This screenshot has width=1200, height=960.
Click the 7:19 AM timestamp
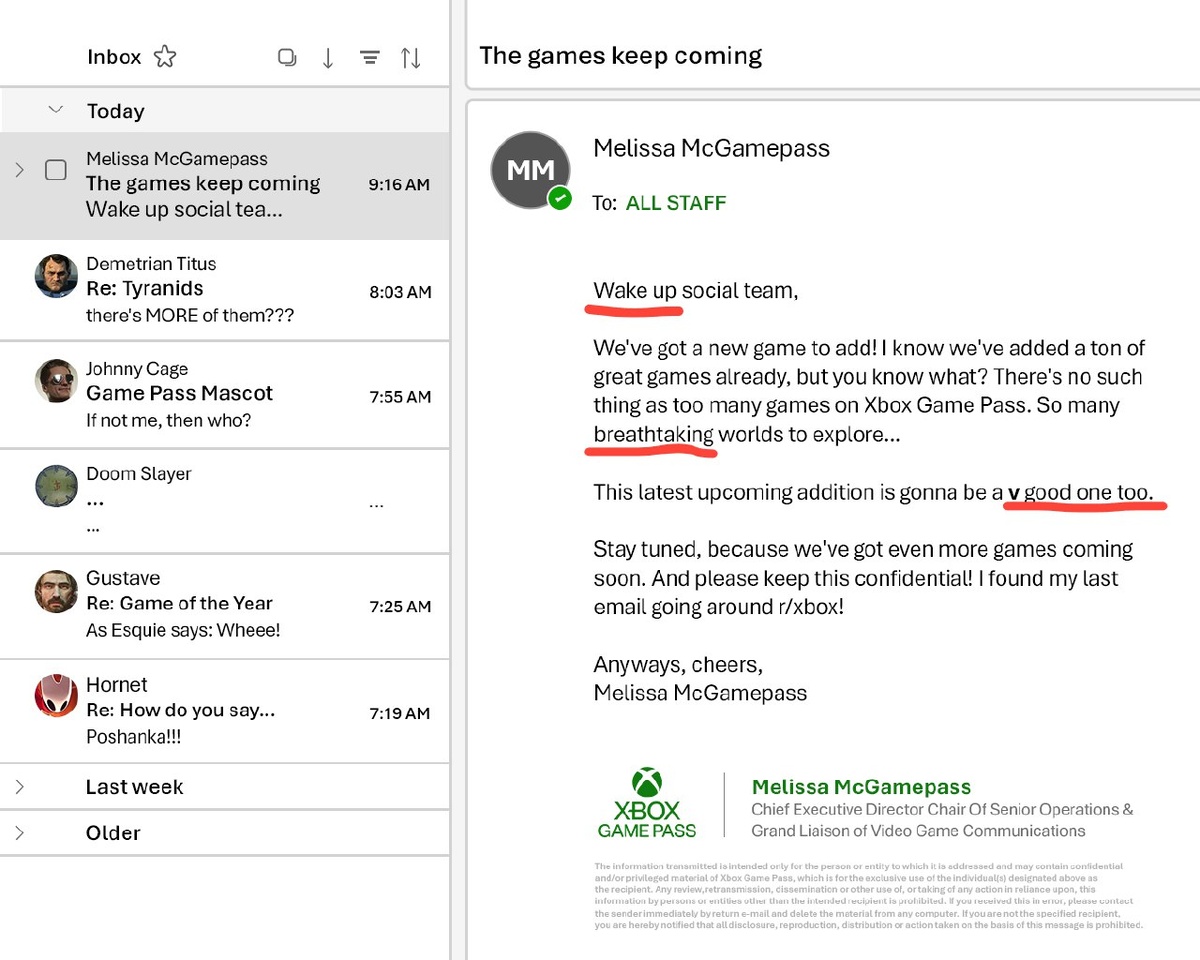pyautogui.click(x=400, y=713)
